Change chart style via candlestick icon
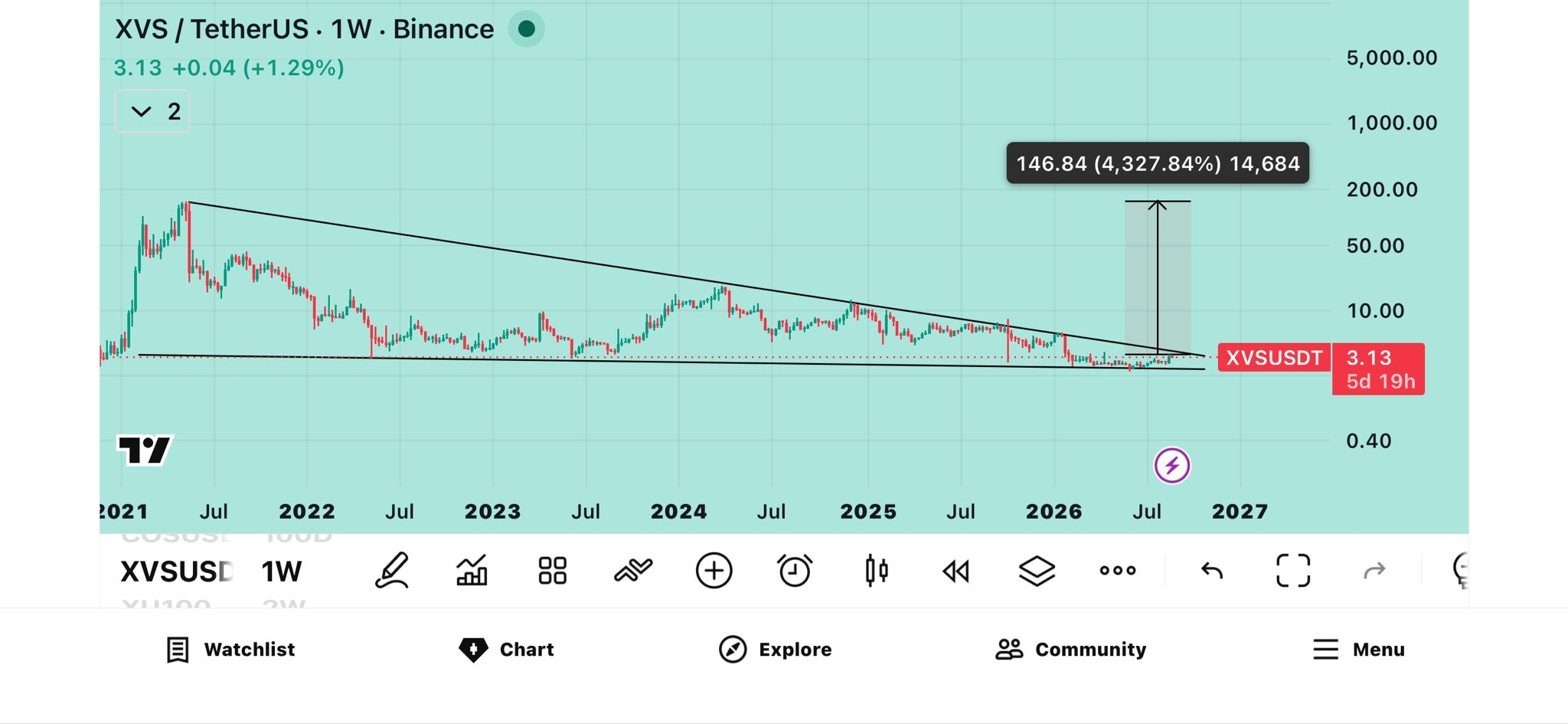This screenshot has height=724, width=1568. pyautogui.click(x=876, y=571)
